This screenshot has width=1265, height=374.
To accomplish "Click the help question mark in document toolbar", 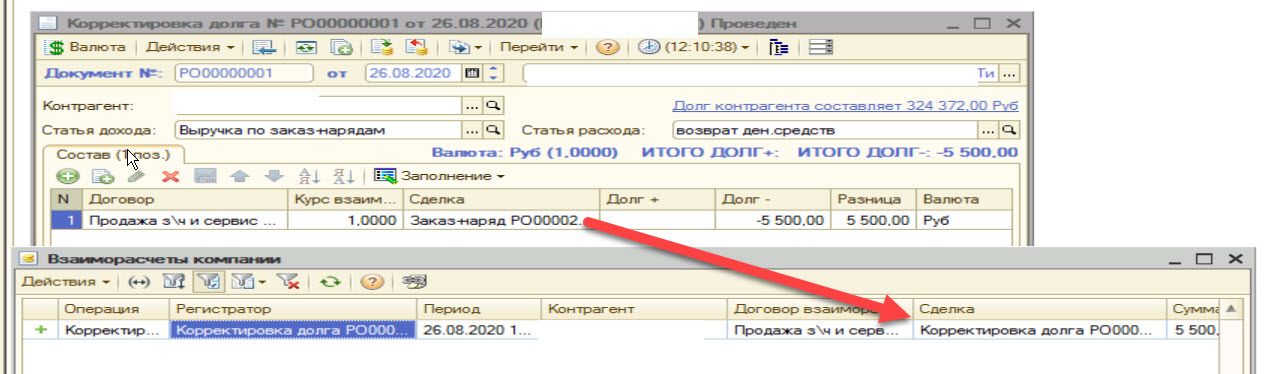I will click(x=607, y=46).
